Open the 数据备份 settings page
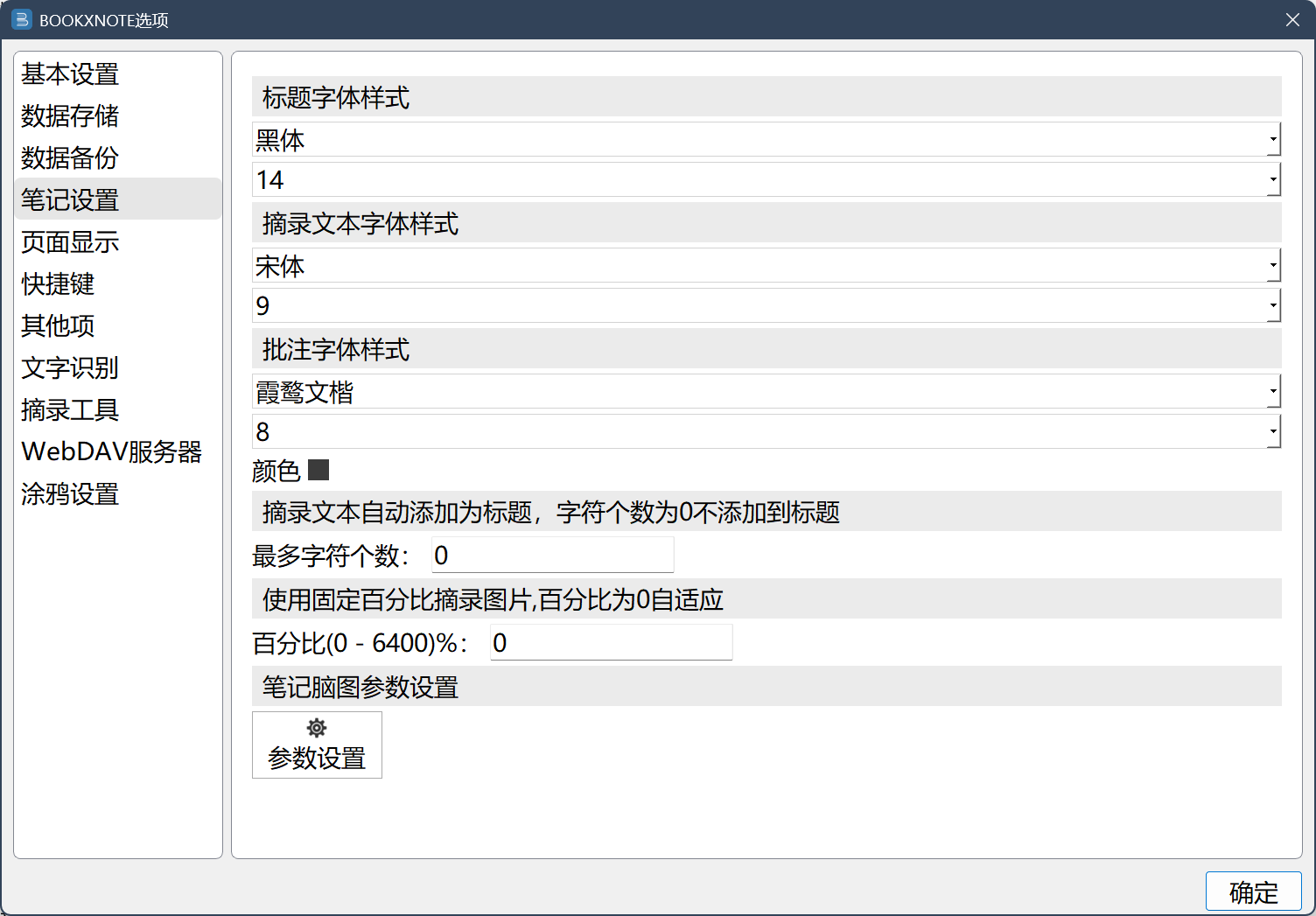 (70, 158)
